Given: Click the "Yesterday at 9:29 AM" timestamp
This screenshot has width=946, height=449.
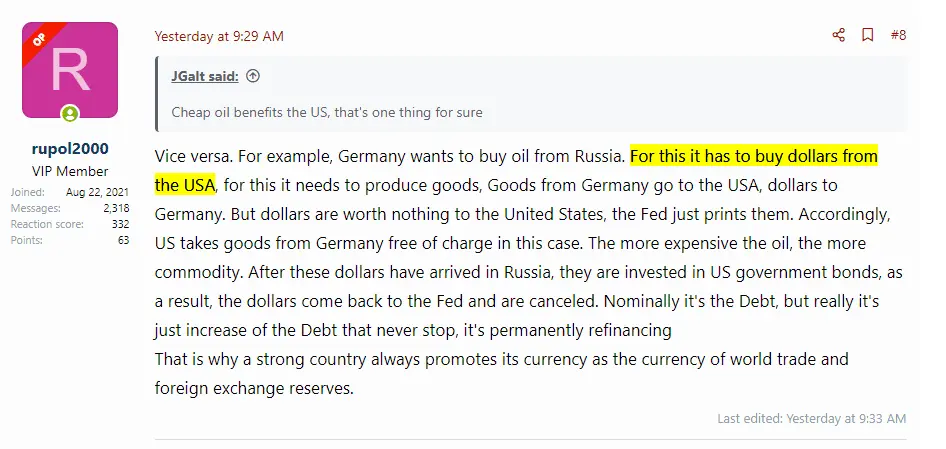Looking at the screenshot, I should pyautogui.click(x=219, y=36).
